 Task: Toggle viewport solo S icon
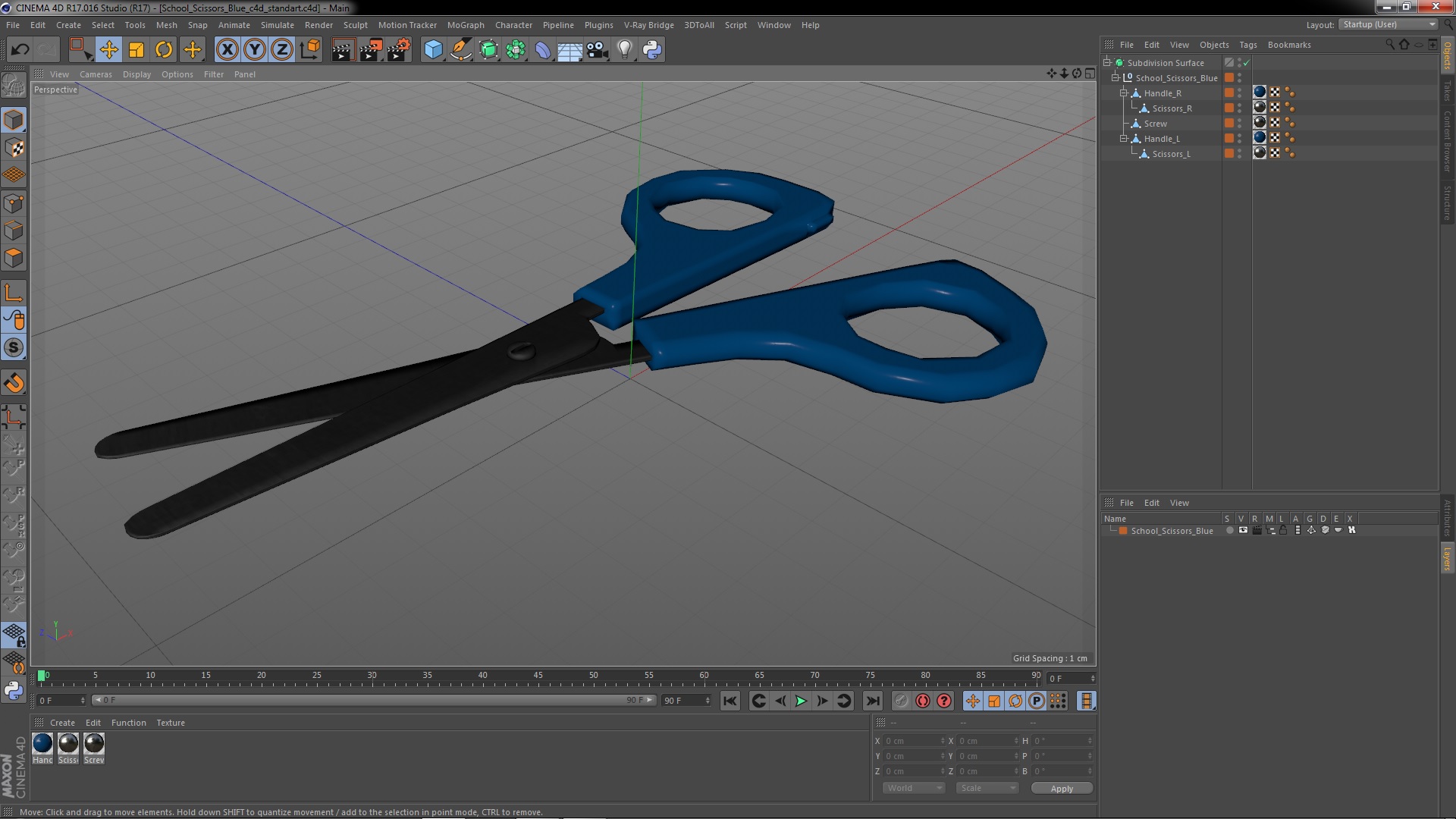(14, 347)
